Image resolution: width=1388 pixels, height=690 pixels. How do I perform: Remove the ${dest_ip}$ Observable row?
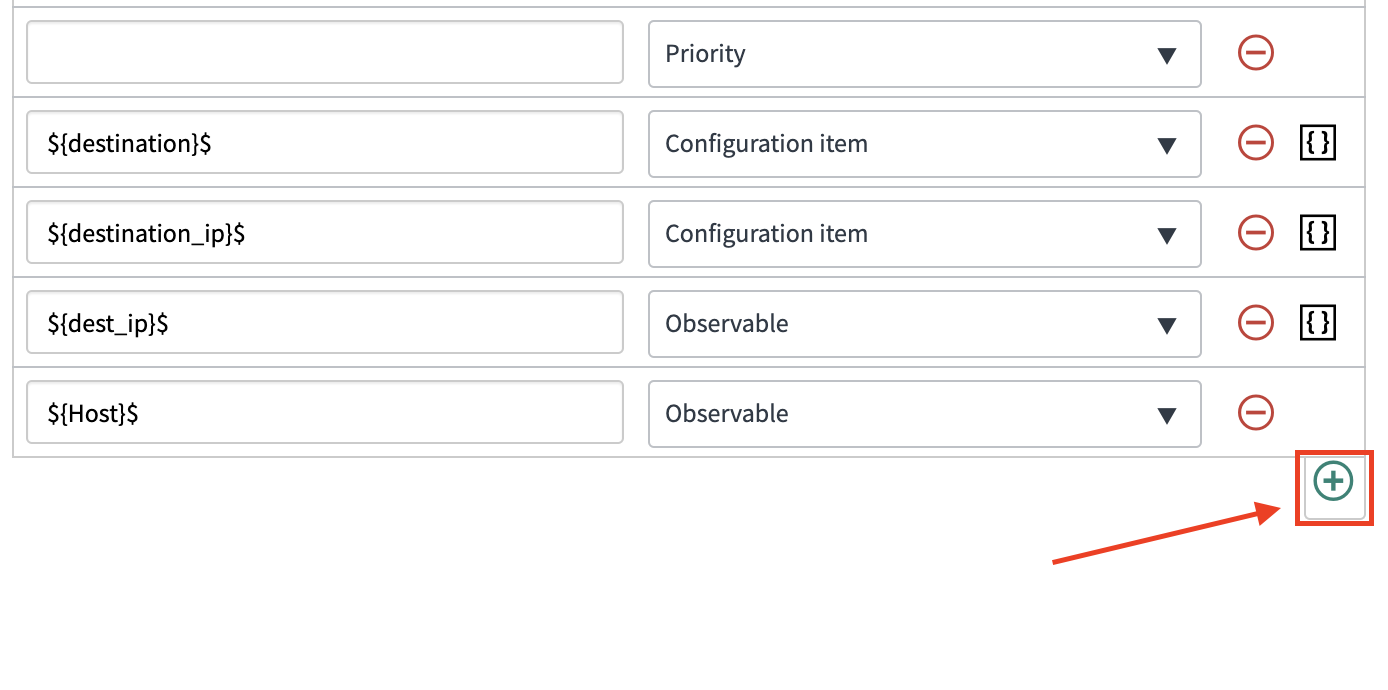coord(1256,323)
